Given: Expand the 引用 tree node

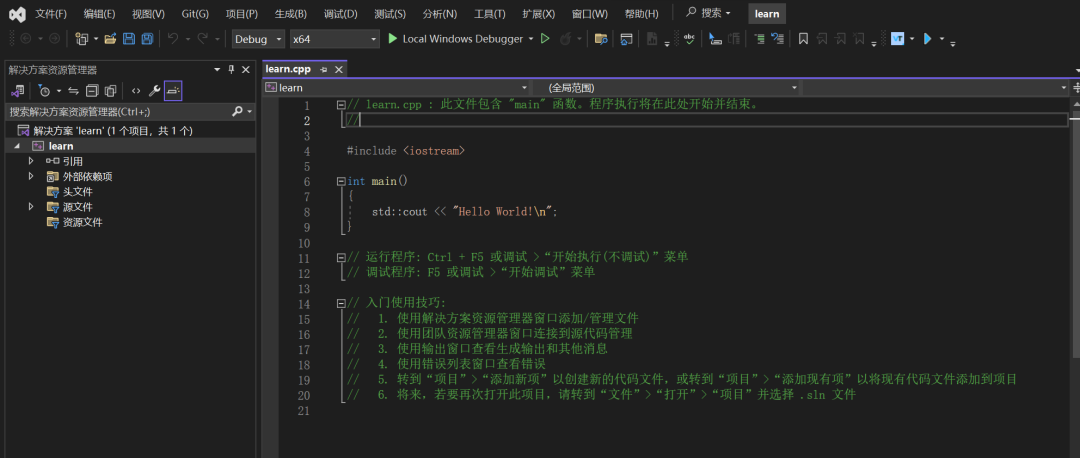Looking at the screenshot, I should tap(31, 161).
